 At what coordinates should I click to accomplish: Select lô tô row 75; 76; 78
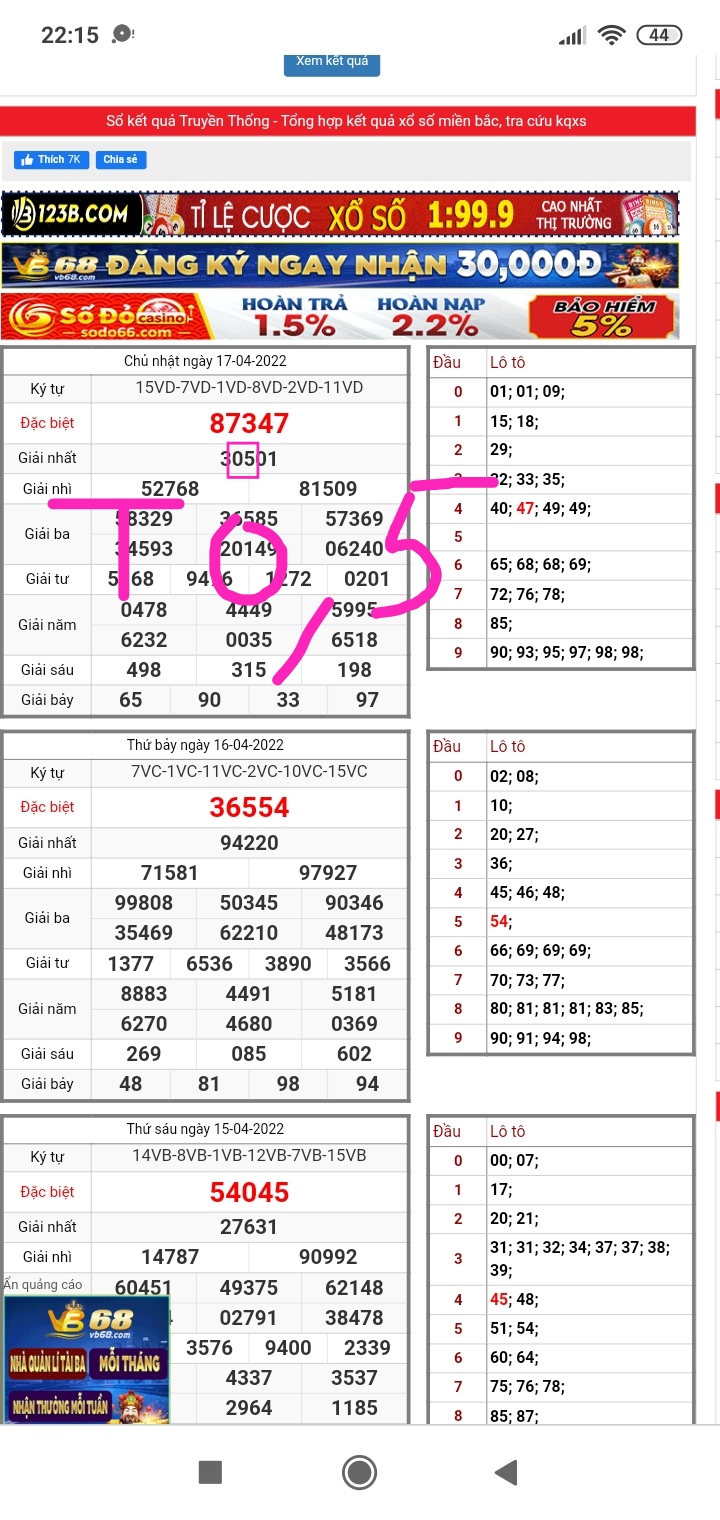(527, 1387)
